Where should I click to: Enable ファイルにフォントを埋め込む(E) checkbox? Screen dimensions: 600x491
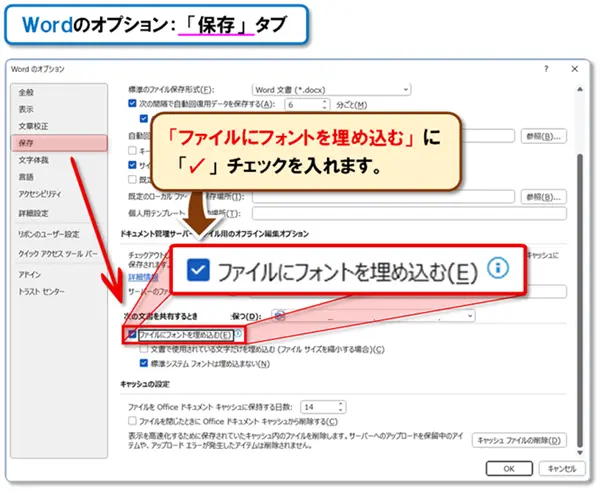click(x=132, y=334)
